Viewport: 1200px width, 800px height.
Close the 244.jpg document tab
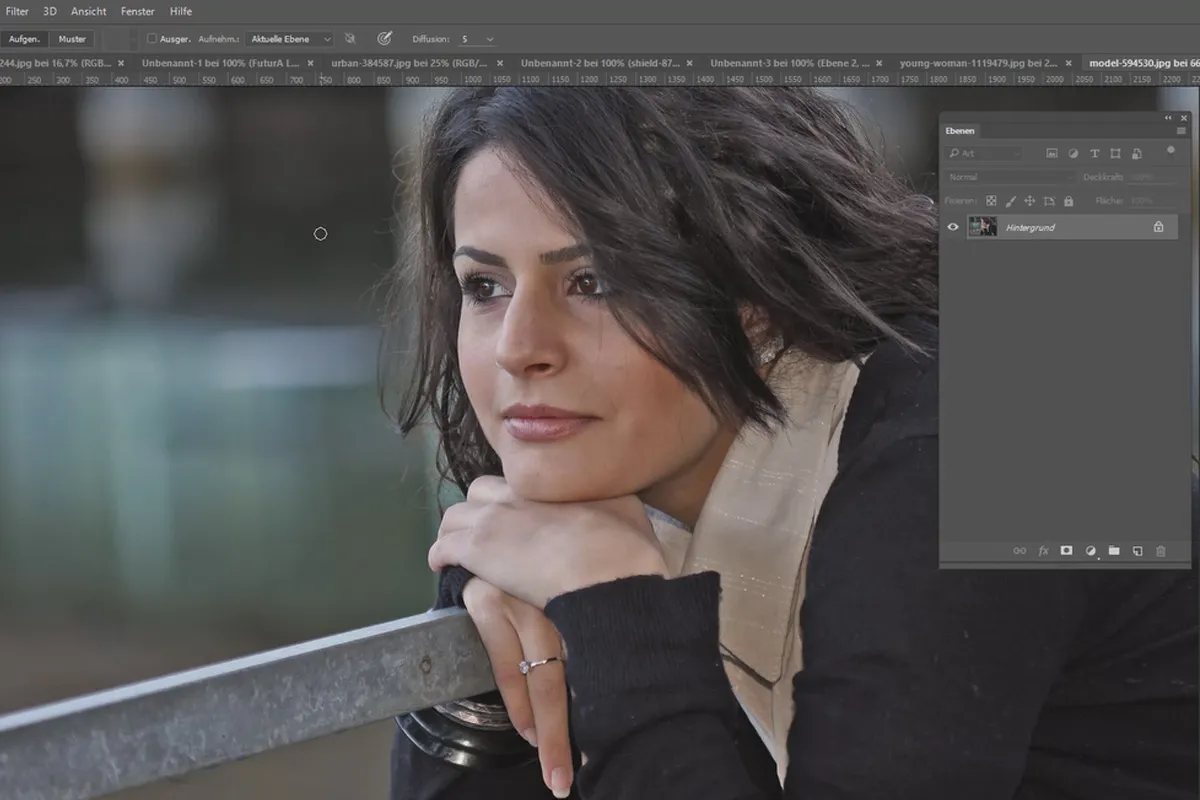[x=121, y=63]
